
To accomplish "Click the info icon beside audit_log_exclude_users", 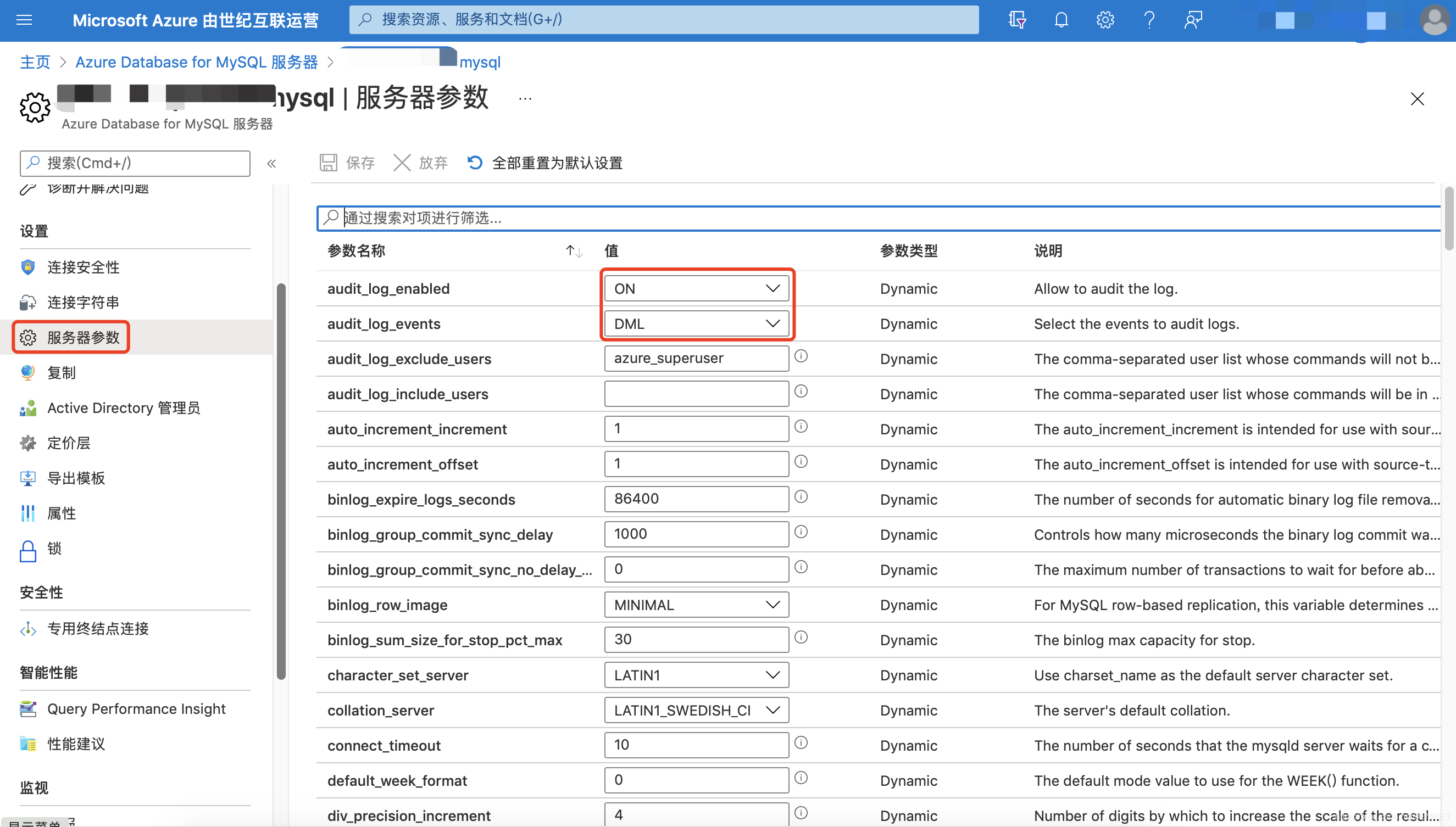I will pyautogui.click(x=801, y=356).
